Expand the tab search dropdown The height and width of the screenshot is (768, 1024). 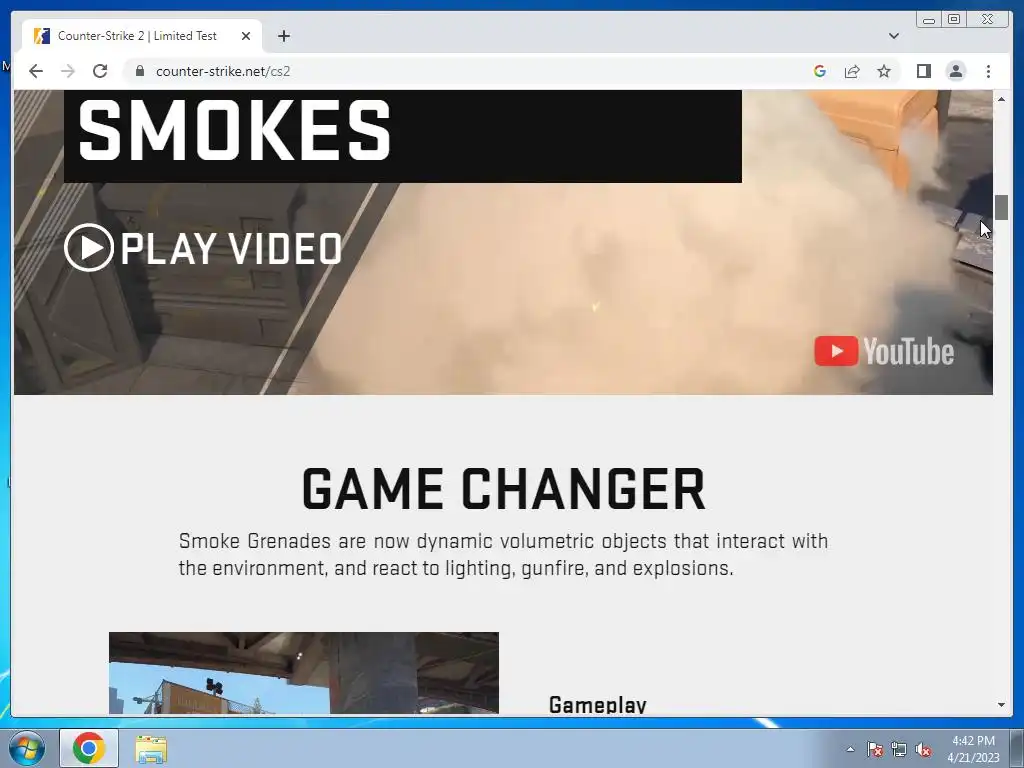click(894, 36)
